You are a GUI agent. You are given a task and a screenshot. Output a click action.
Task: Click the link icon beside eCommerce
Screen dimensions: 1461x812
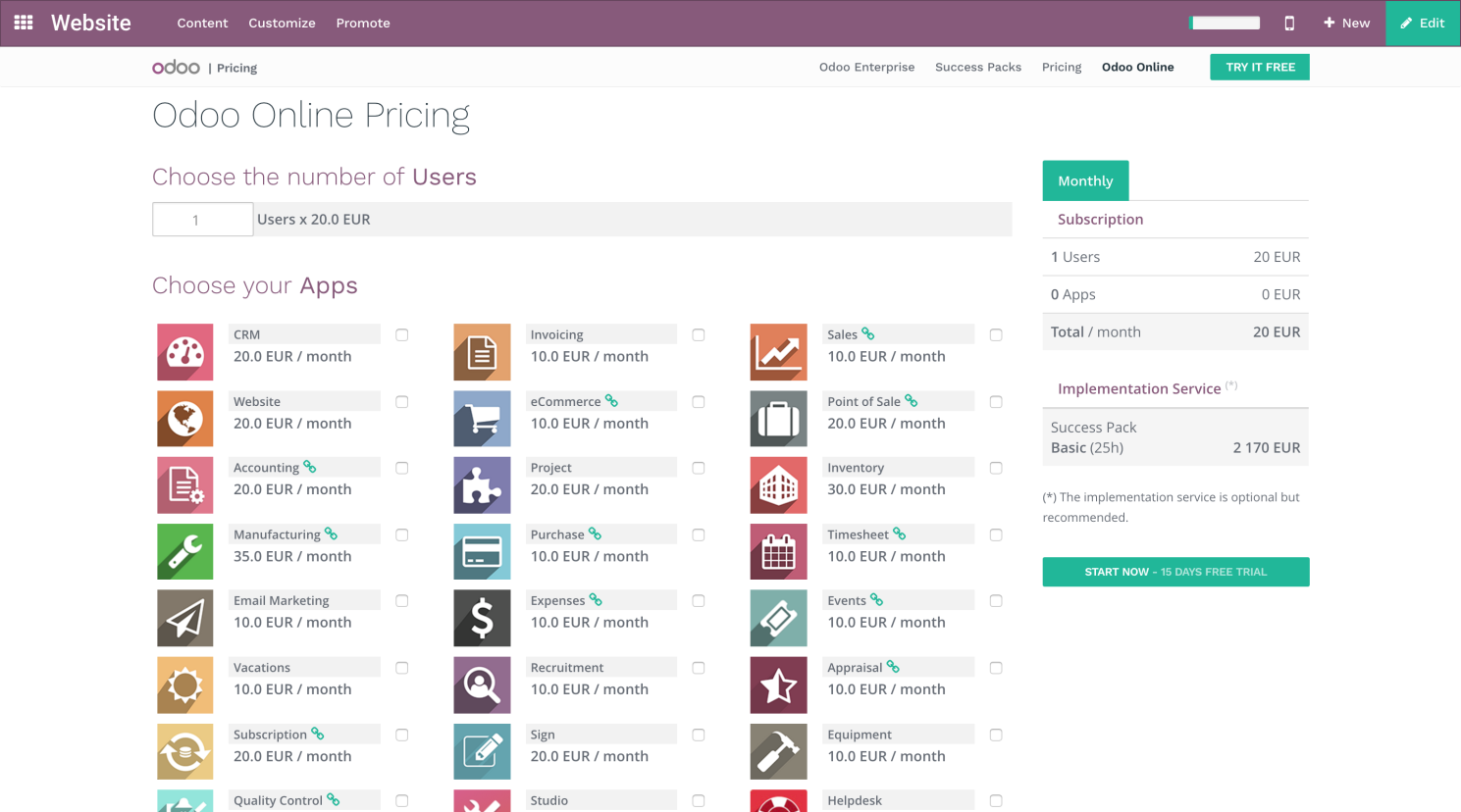pos(611,400)
